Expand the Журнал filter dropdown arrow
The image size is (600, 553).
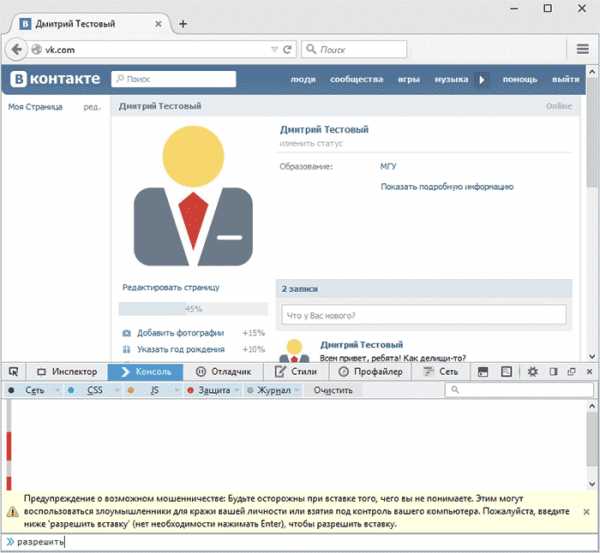coord(297,390)
